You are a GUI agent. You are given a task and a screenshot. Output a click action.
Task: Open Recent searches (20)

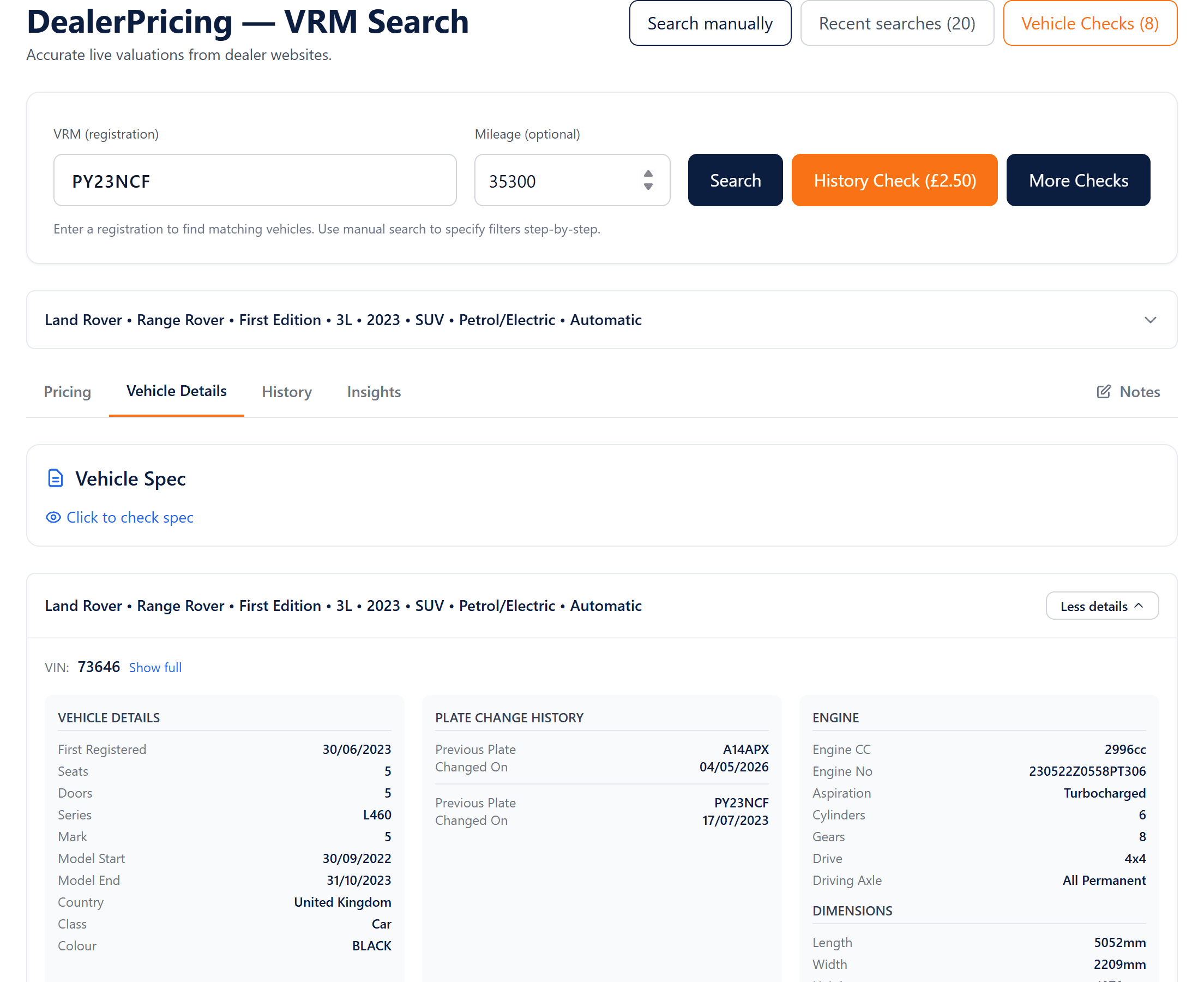pos(897,23)
